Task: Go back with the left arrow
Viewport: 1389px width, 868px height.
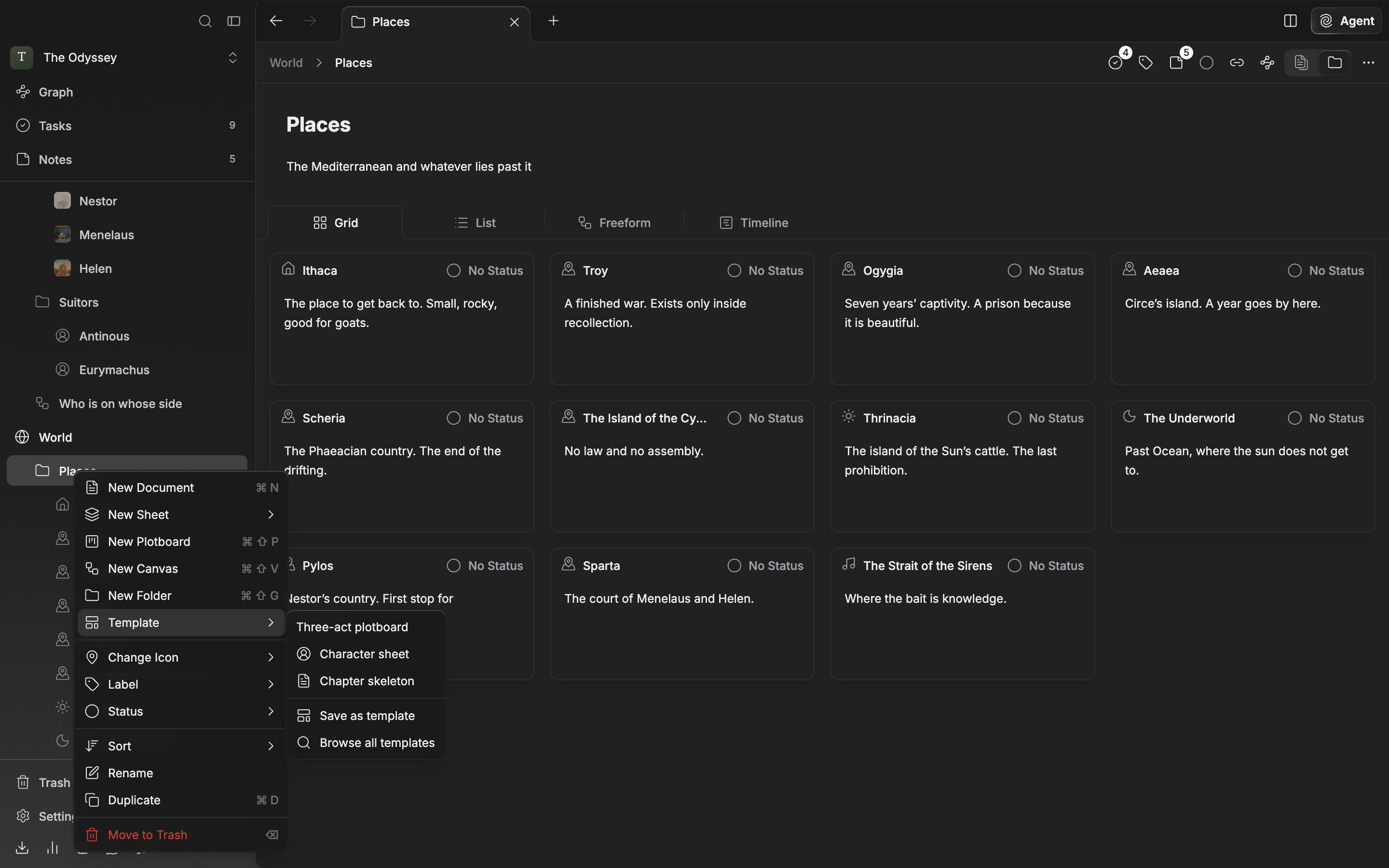Action: 276,21
